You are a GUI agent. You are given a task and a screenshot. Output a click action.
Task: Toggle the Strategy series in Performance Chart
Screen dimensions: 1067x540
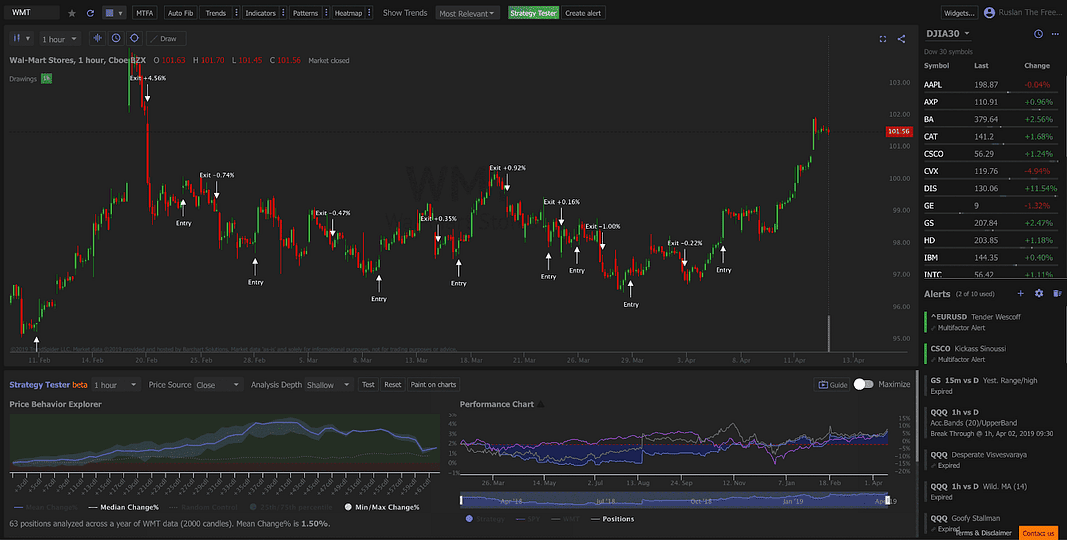coord(488,519)
